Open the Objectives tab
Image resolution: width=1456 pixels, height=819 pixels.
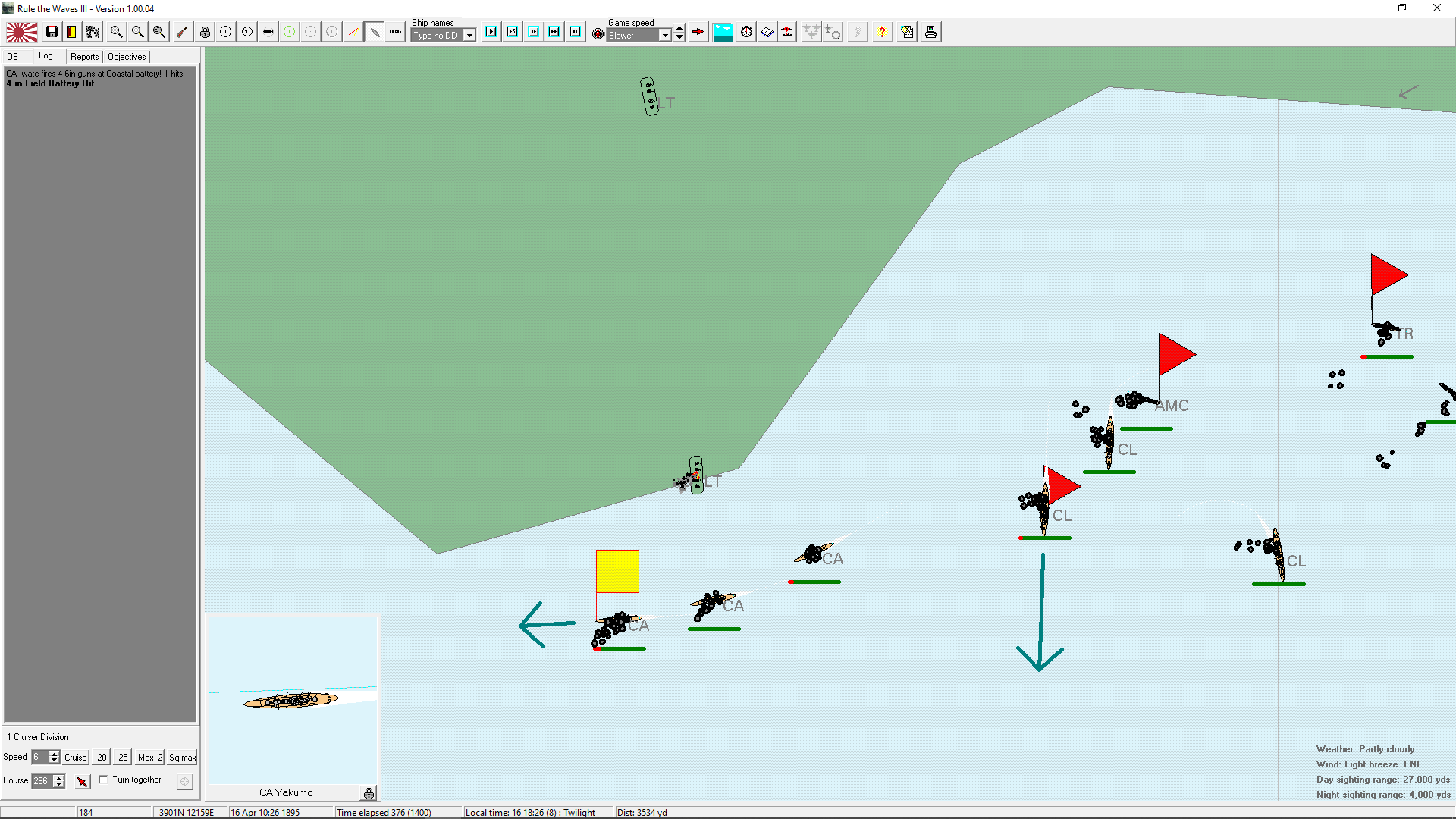point(127,57)
